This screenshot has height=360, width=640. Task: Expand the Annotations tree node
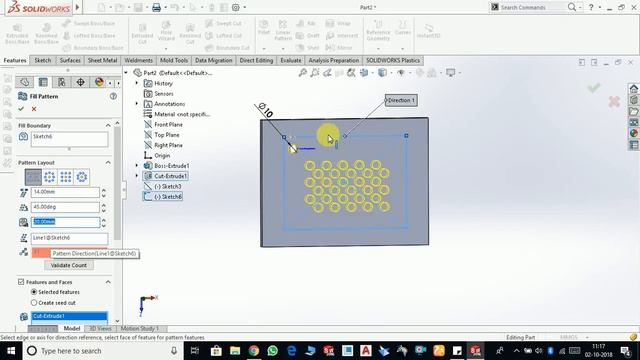pyautogui.click(x=137, y=104)
